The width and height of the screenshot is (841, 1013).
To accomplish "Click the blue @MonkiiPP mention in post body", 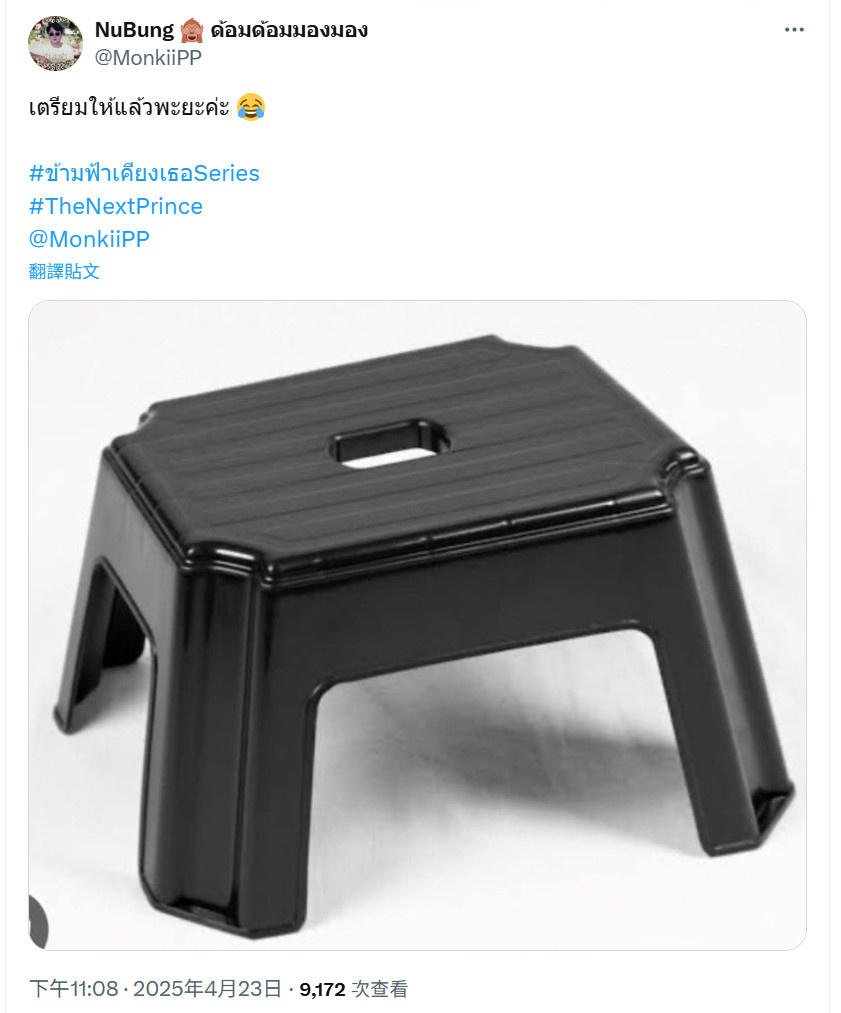I will [x=89, y=239].
